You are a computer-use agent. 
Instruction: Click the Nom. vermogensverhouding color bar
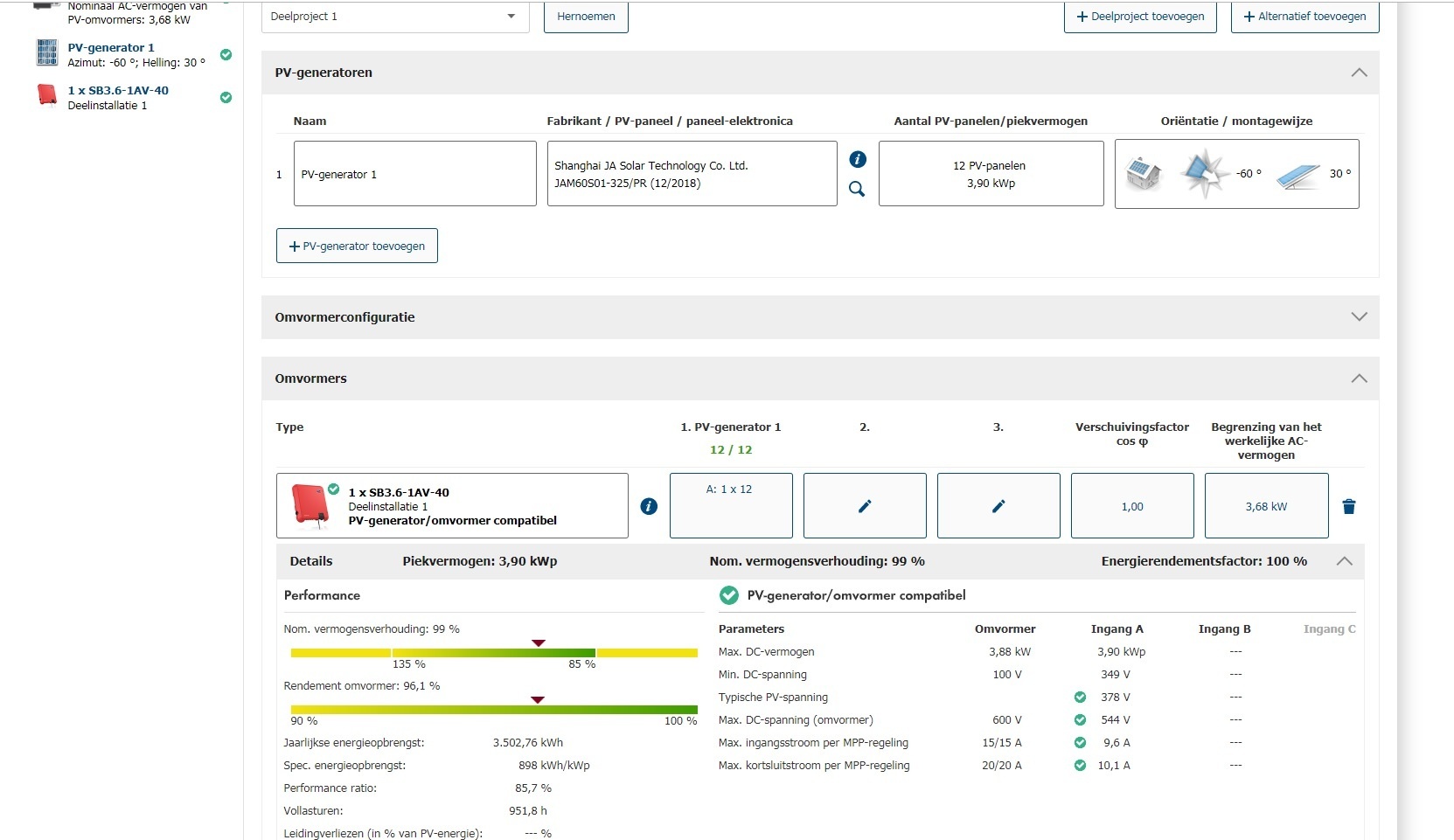(494, 653)
